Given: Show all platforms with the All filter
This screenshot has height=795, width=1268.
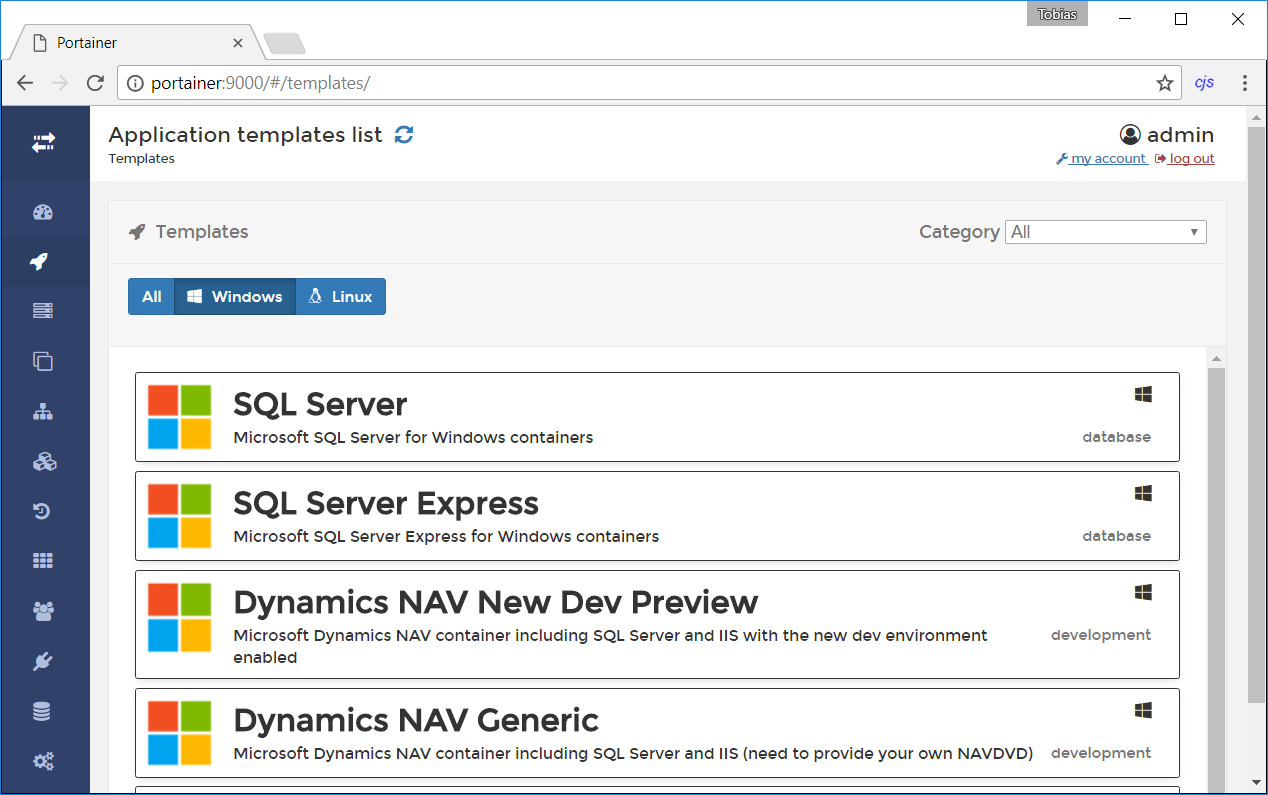Looking at the screenshot, I should (151, 297).
